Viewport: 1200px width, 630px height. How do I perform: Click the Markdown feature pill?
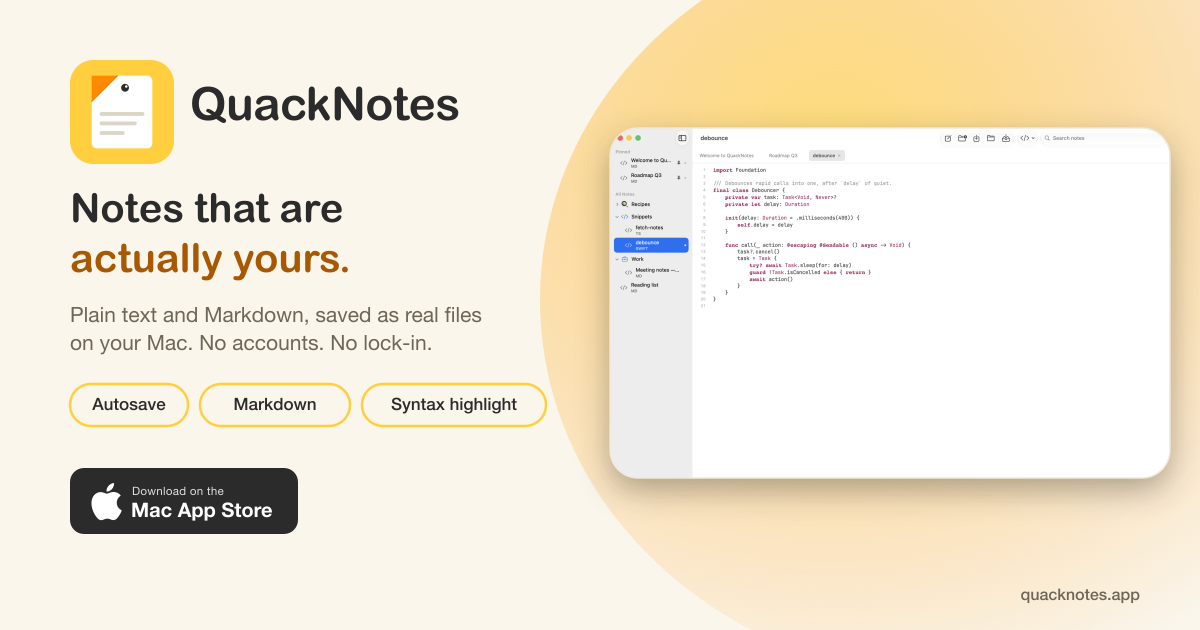point(275,405)
